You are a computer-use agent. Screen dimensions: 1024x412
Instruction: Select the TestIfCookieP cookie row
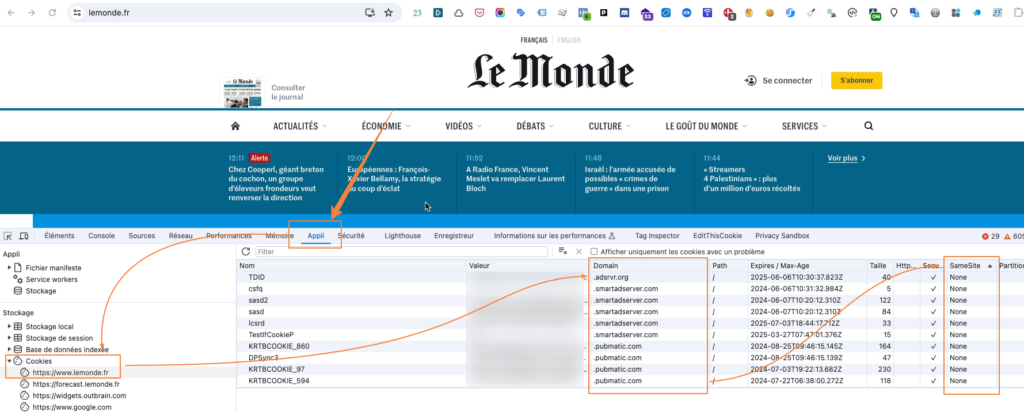(630, 334)
